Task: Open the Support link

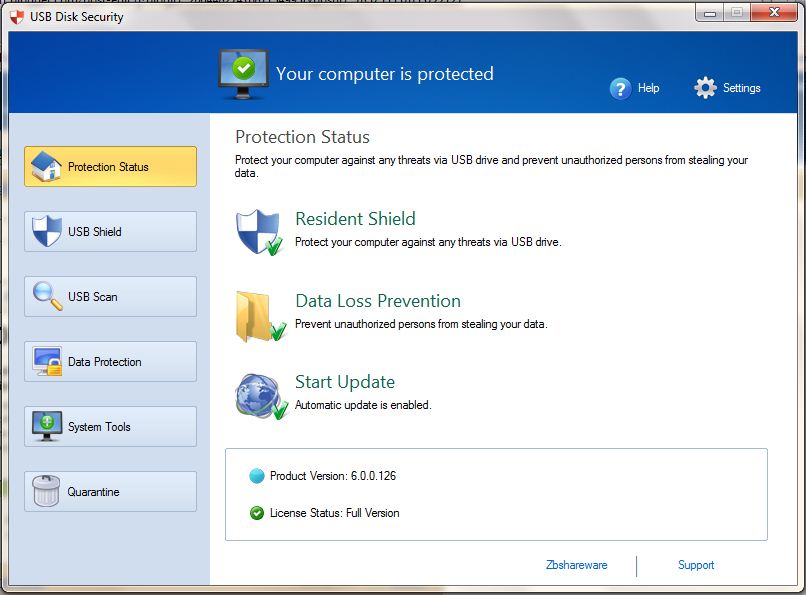Action: (x=696, y=565)
